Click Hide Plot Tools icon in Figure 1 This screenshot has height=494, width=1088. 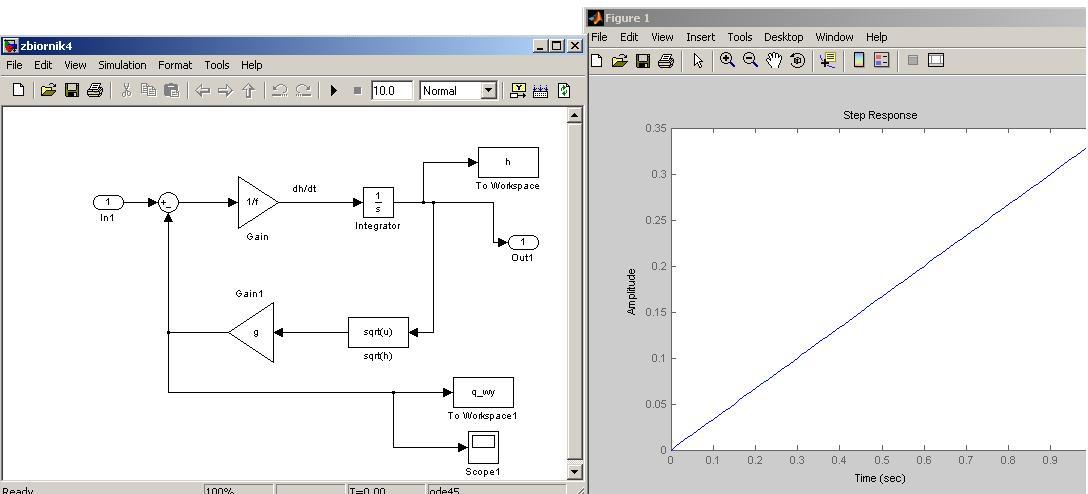pos(913,60)
